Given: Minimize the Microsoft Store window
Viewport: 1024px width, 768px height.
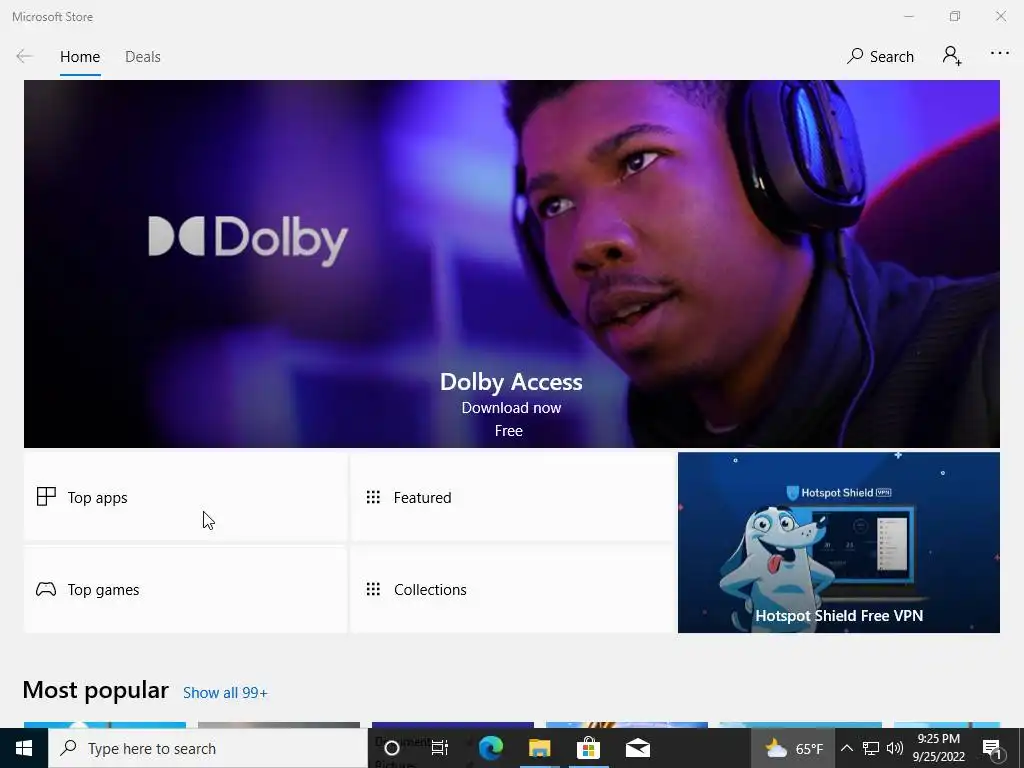Looking at the screenshot, I should [x=908, y=16].
